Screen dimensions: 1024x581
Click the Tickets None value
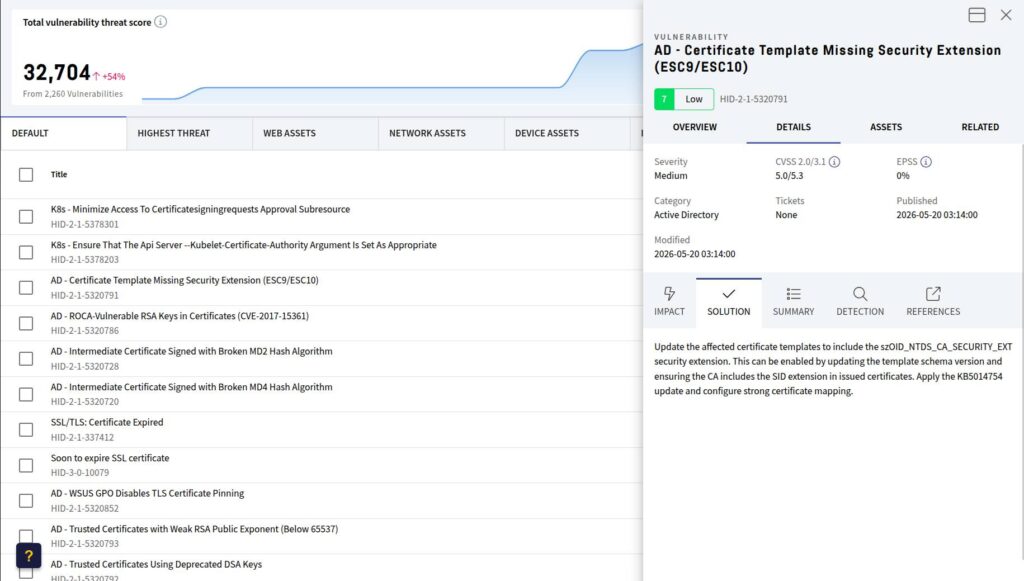pos(786,215)
